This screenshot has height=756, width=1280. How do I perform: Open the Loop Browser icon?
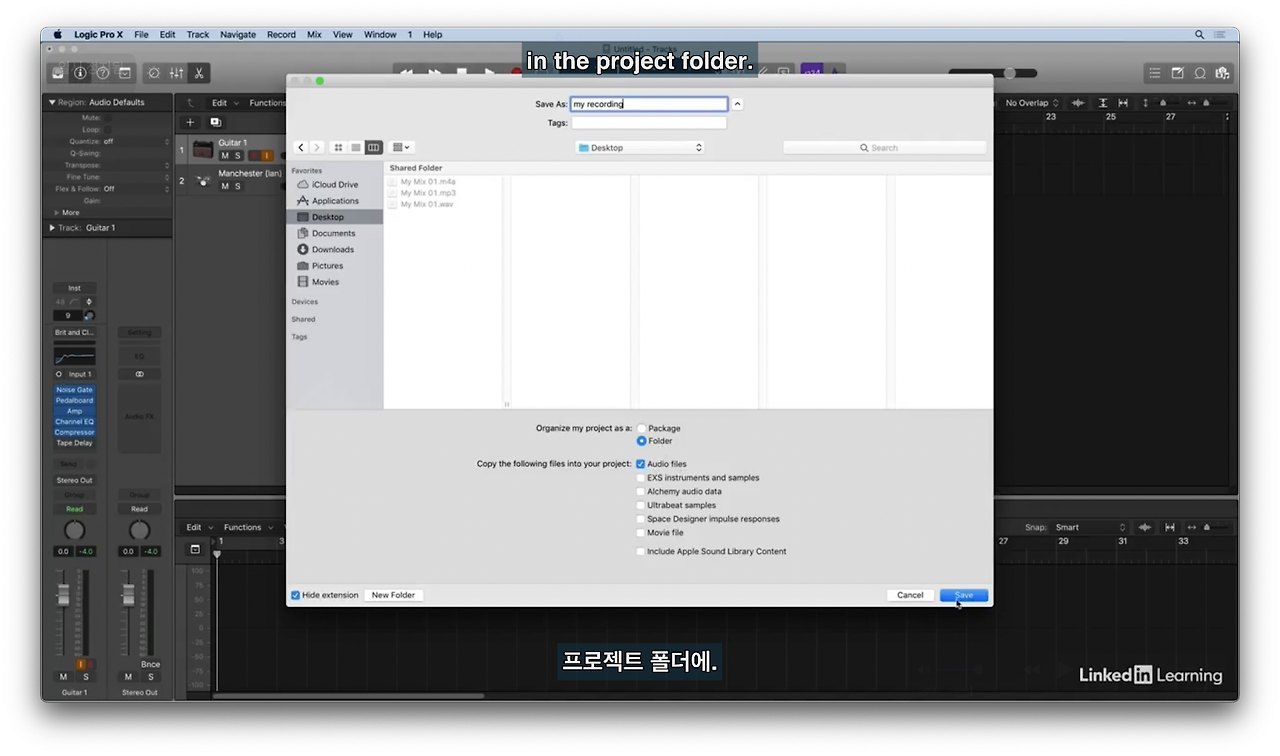click(1199, 73)
